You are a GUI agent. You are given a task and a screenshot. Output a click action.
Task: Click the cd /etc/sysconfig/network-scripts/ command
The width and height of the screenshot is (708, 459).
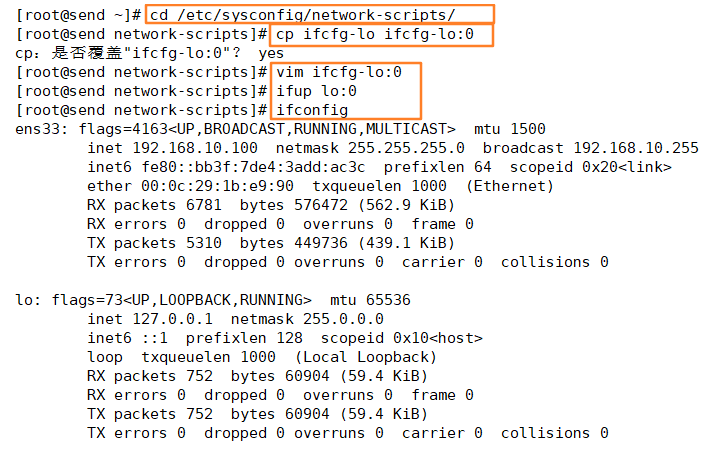[x=302, y=15]
